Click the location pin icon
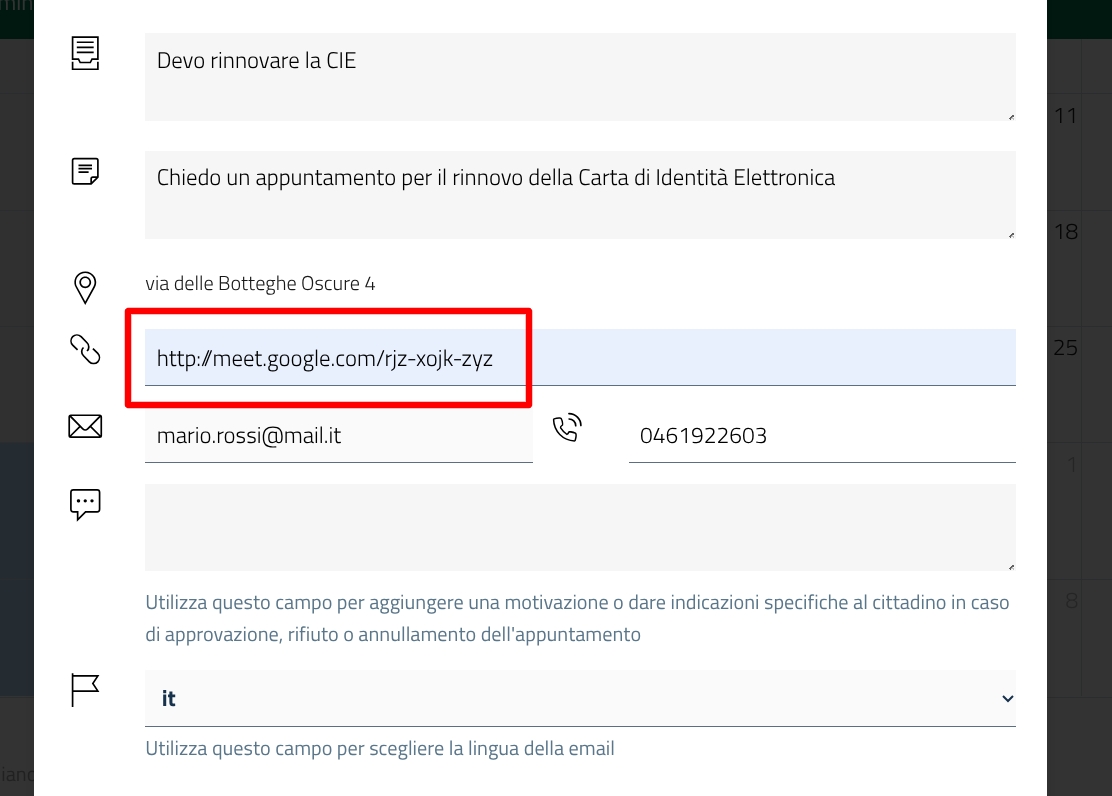 click(85, 287)
